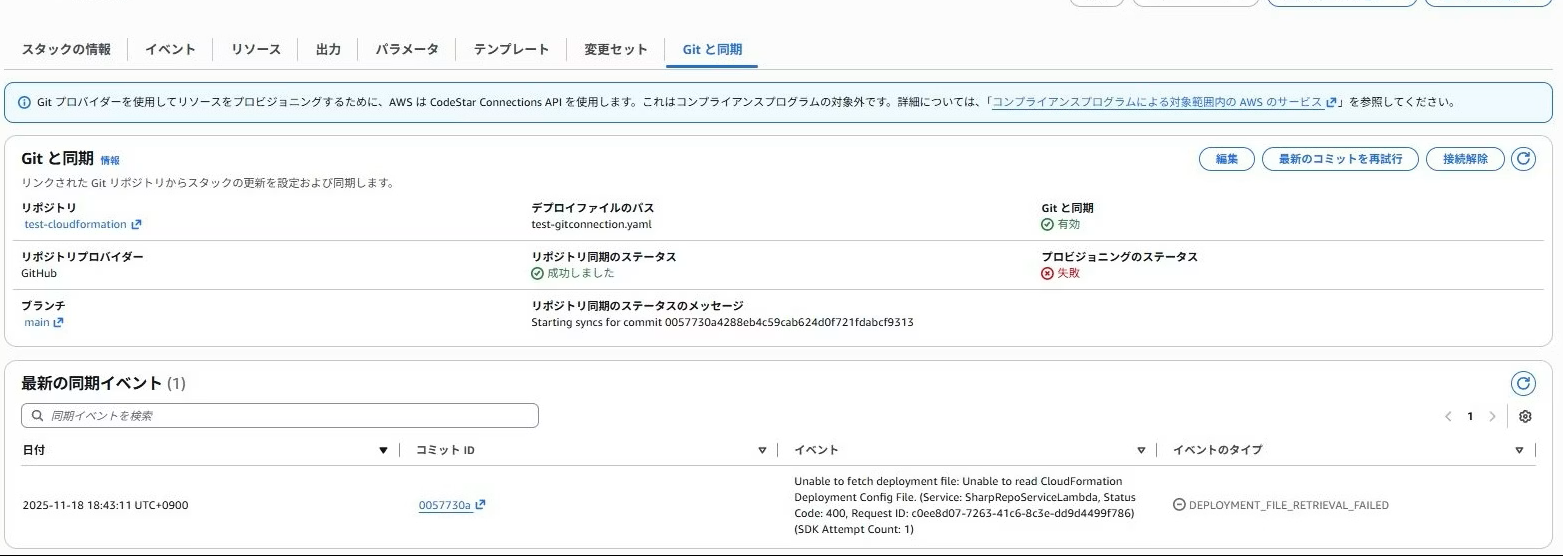Click the date 2025-11-18 18:43:11 cell
This screenshot has height=556, width=1563.
coord(105,506)
